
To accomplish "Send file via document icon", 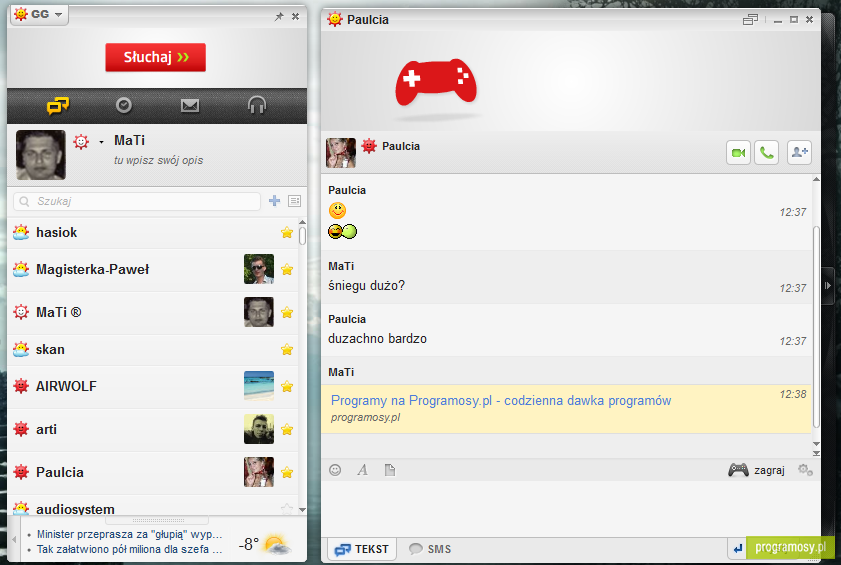I will (x=390, y=470).
